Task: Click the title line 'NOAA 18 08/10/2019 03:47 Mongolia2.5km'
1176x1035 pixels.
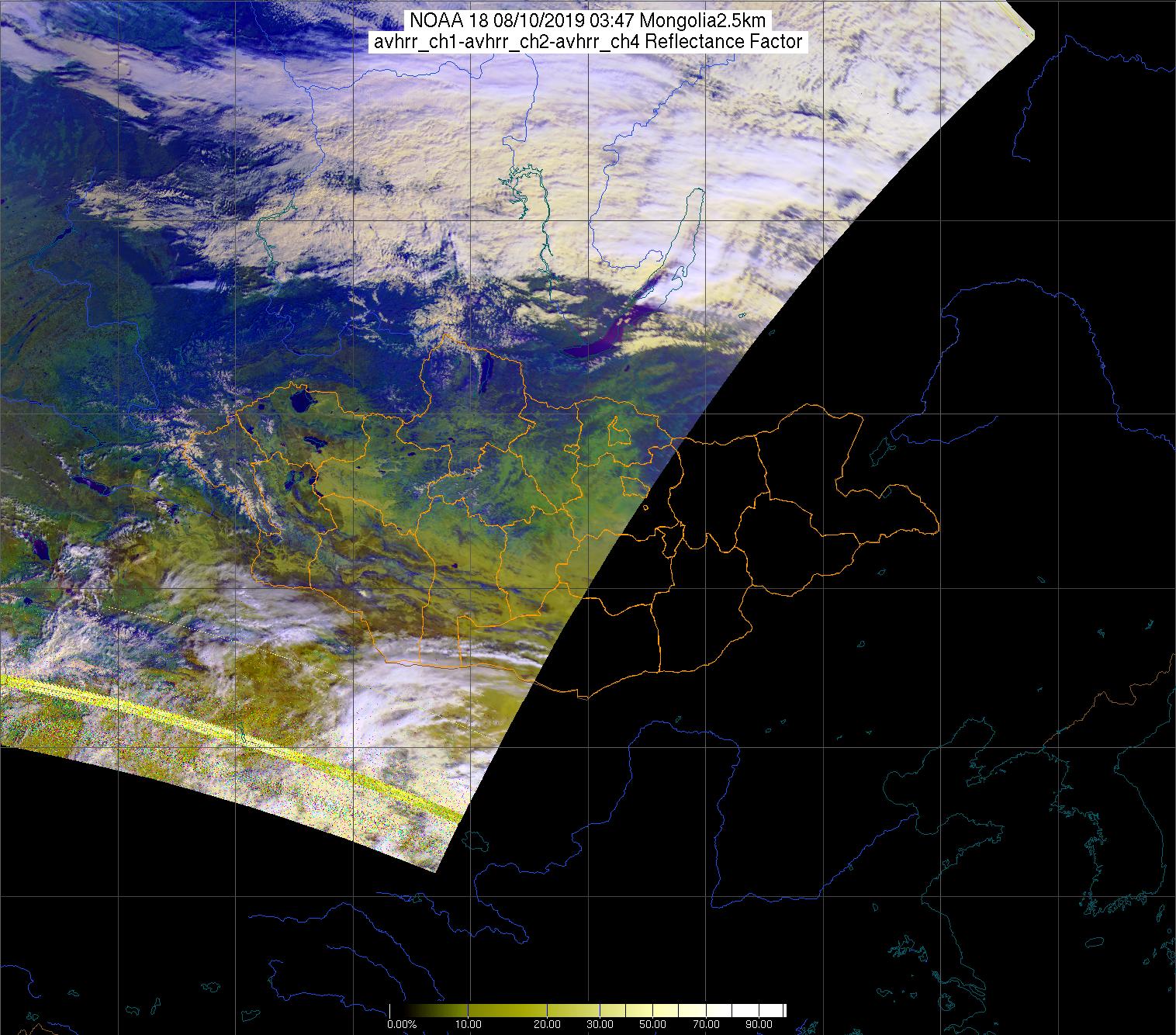Action: (587, 21)
